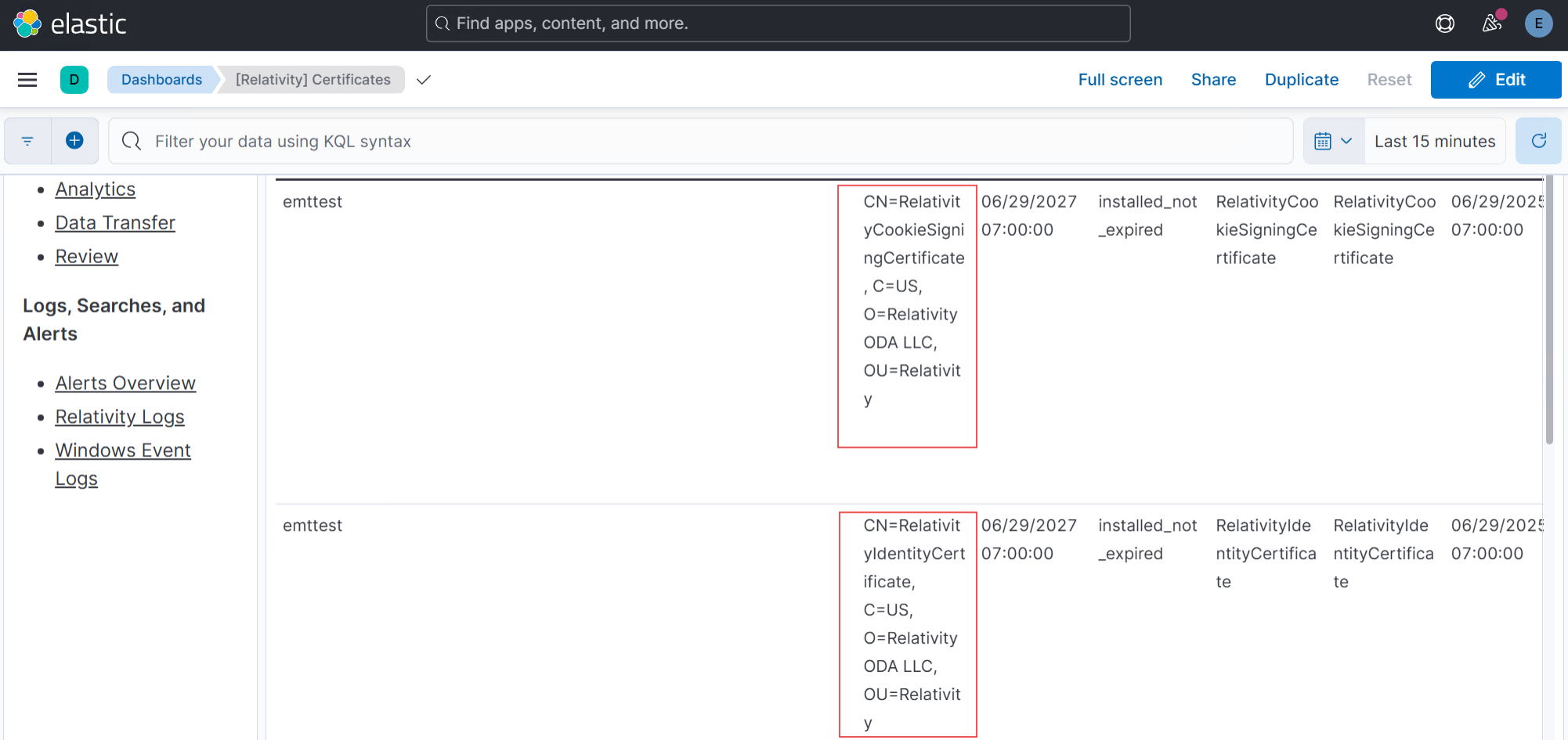Screen dimensions: 1568x740
Task: Open the filter options menu icon
Action: click(27, 141)
